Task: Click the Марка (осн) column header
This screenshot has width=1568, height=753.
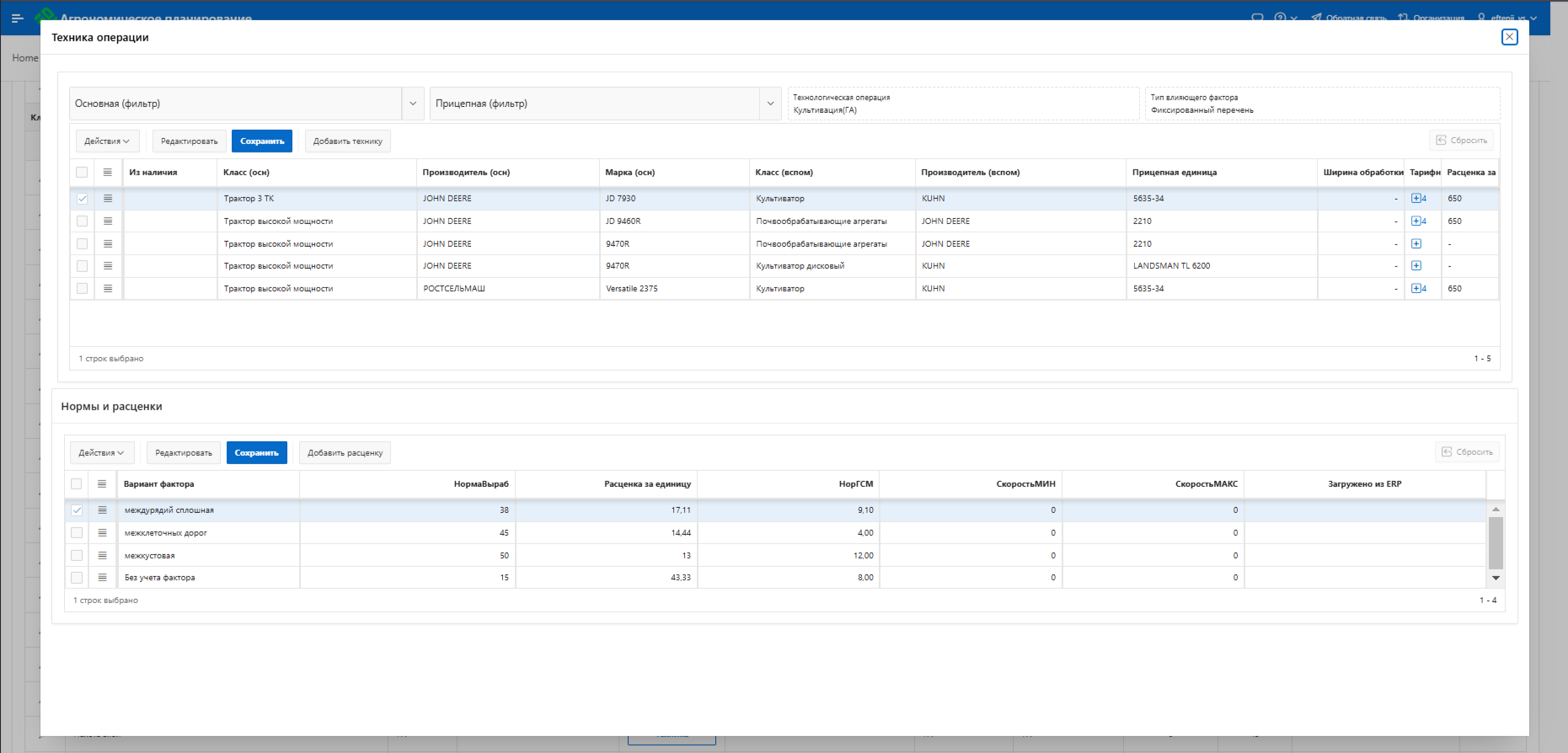Action: point(630,173)
